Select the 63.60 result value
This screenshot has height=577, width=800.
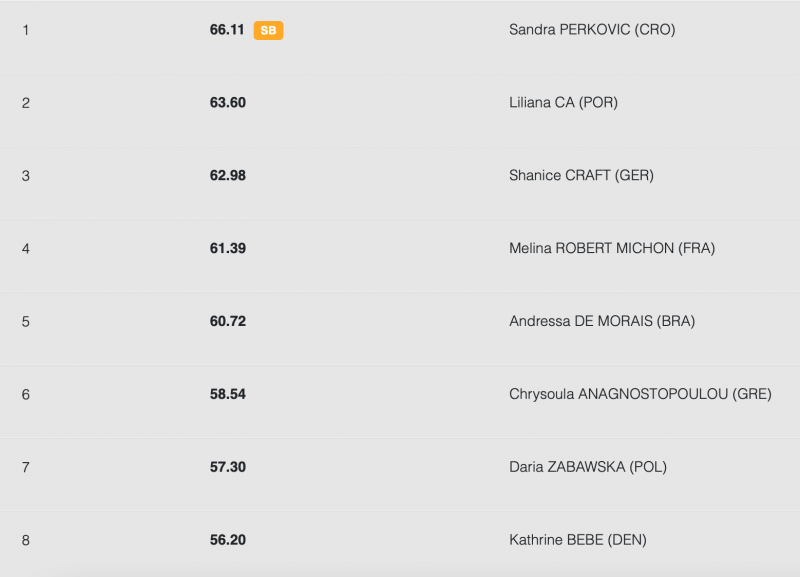pyautogui.click(x=227, y=103)
